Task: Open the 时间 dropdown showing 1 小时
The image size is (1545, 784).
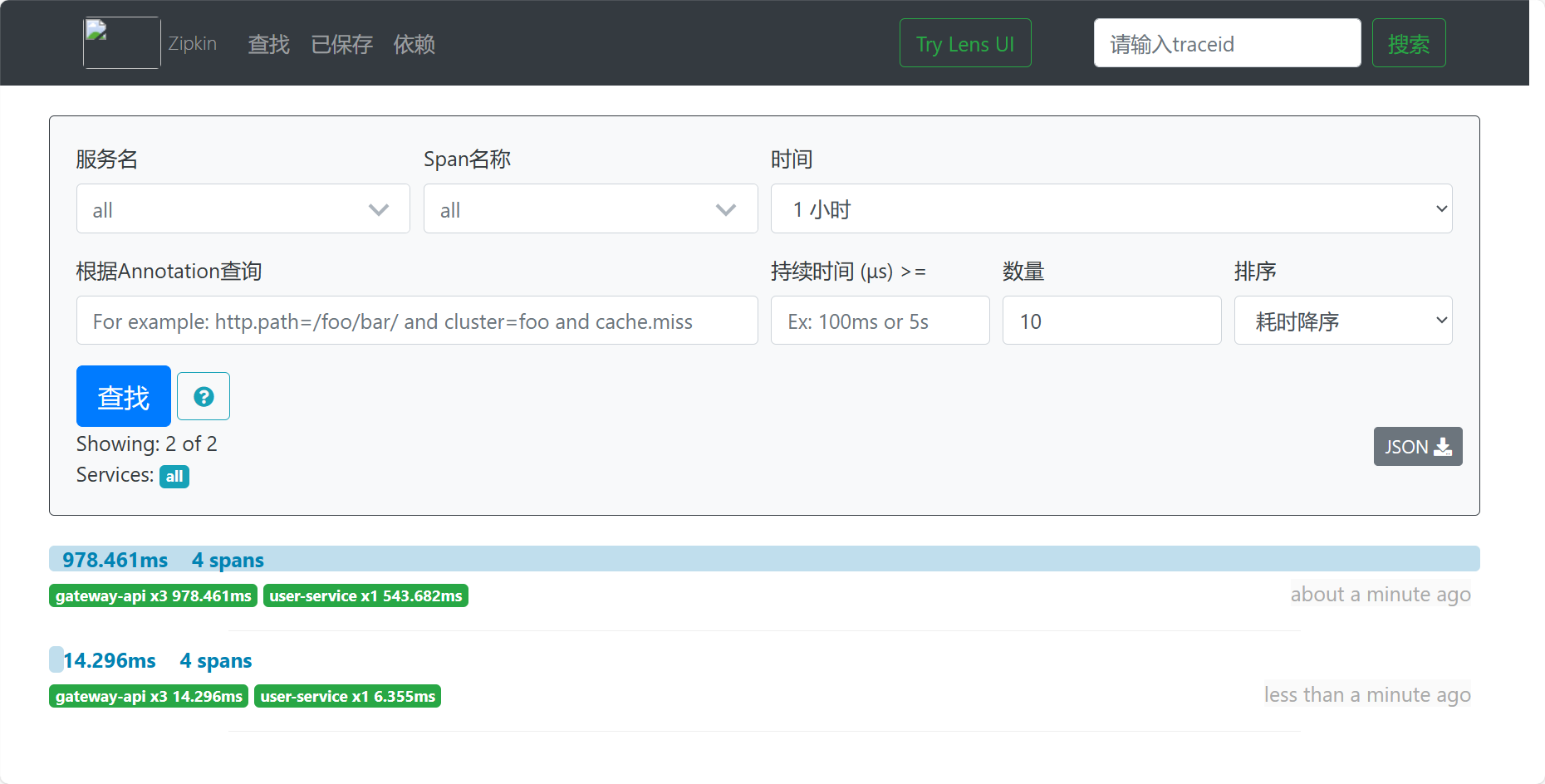Action: pos(1111,209)
